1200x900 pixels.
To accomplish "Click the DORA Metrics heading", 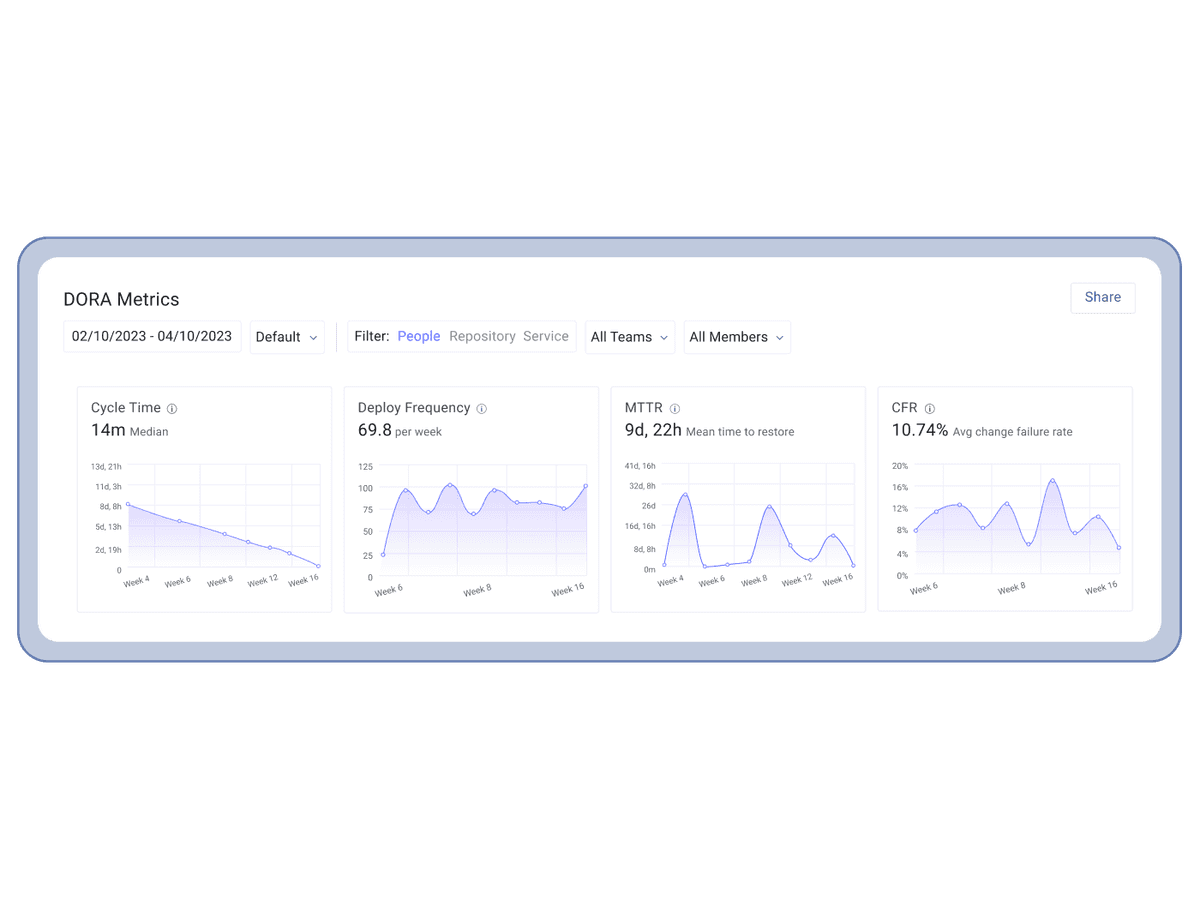I will [x=121, y=299].
